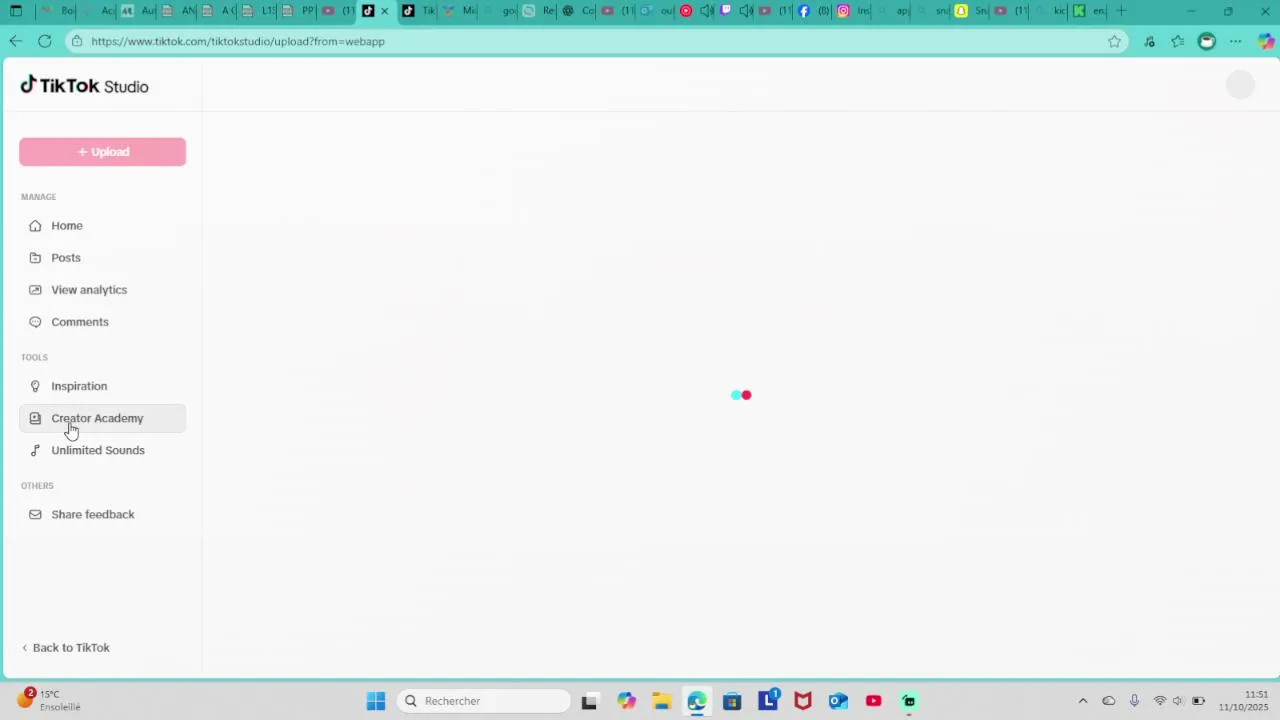Open the Comments section
The image size is (1280, 720).
coord(102,322)
